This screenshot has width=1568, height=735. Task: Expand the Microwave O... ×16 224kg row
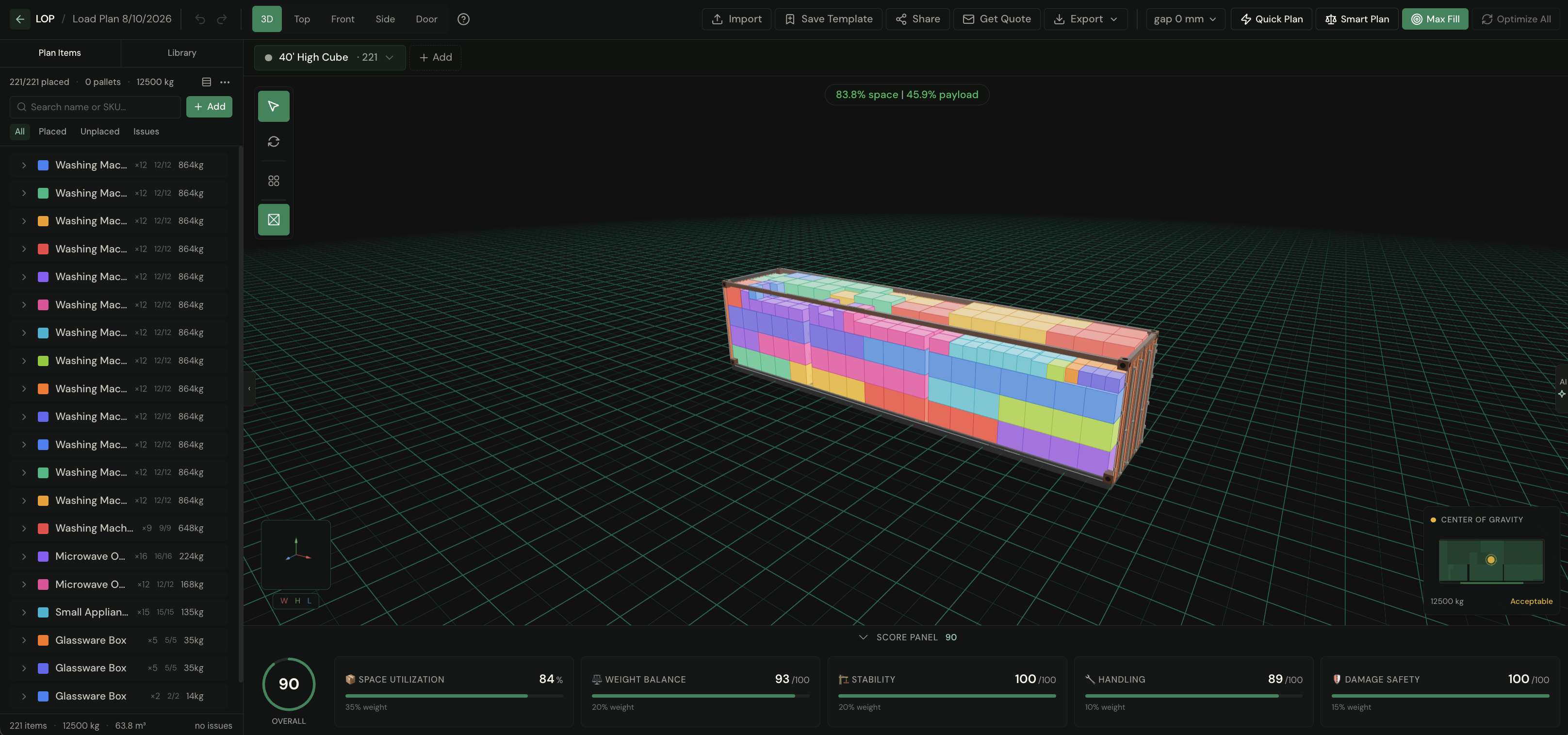coord(24,556)
